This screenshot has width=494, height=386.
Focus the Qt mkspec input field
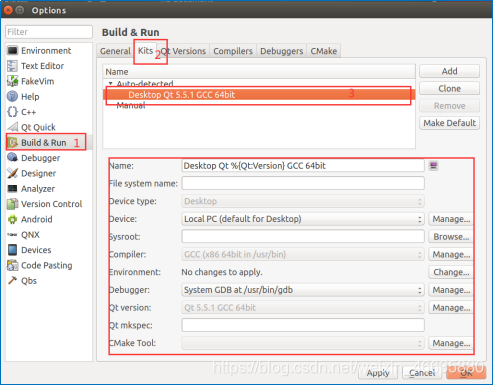(x=303, y=325)
